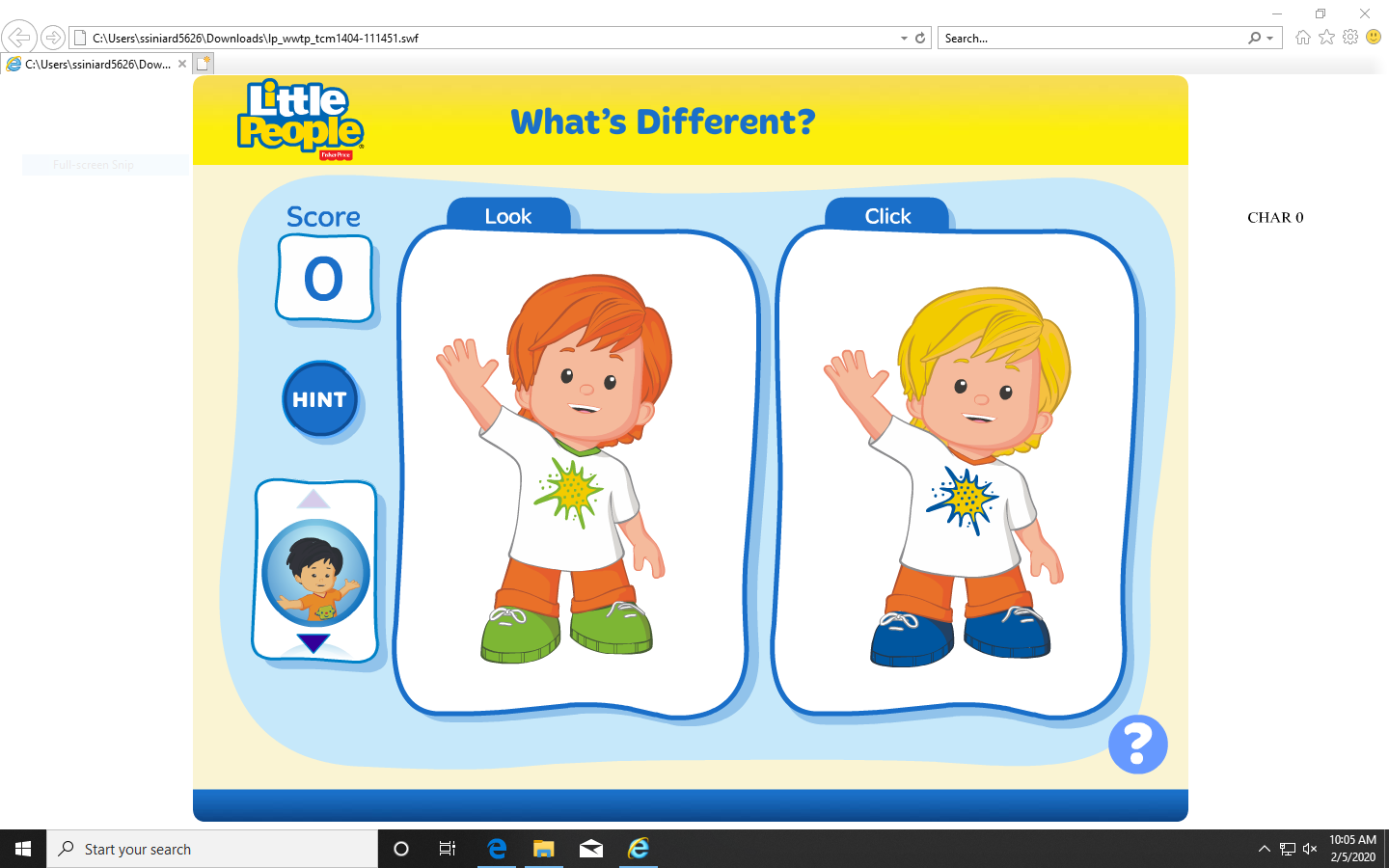Click the browser Back arrow button
Image resolution: width=1389 pixels, height=868 pixels.
click(19, 38)
